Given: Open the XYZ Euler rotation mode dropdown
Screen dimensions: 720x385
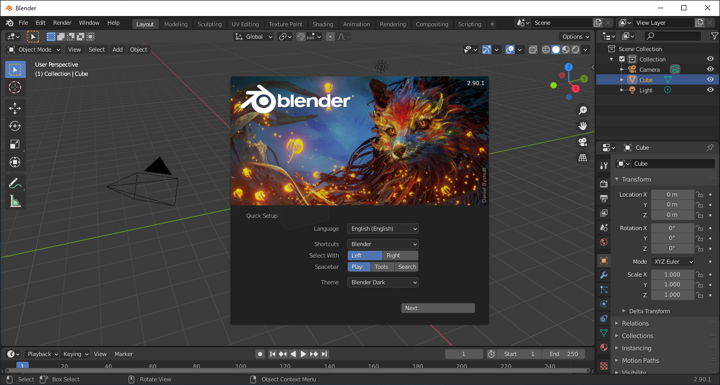Looking at the screenshot, I should pyautogui.click(x=673, y=262).
